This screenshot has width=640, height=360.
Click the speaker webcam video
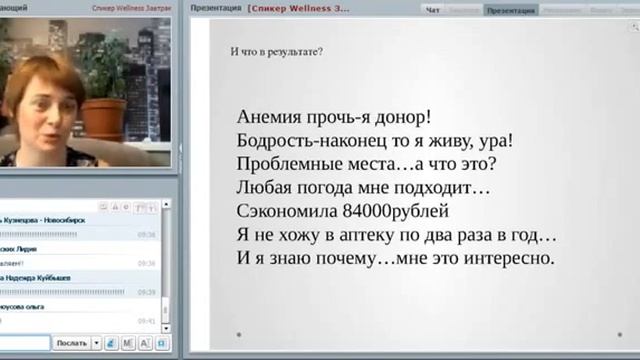[85, 92]
